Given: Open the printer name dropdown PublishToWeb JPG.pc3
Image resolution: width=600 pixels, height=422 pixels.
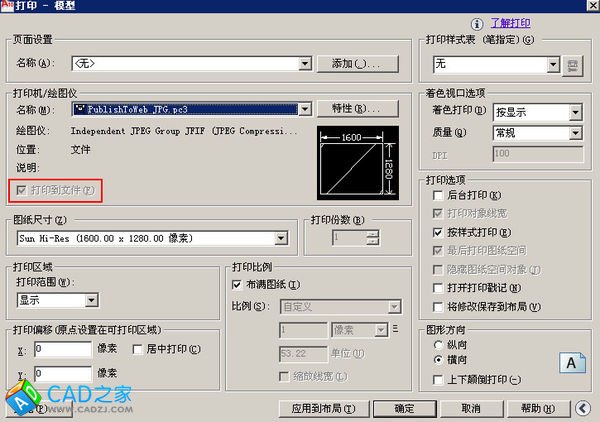Looking at the screenshot, I should click(307, 108).
